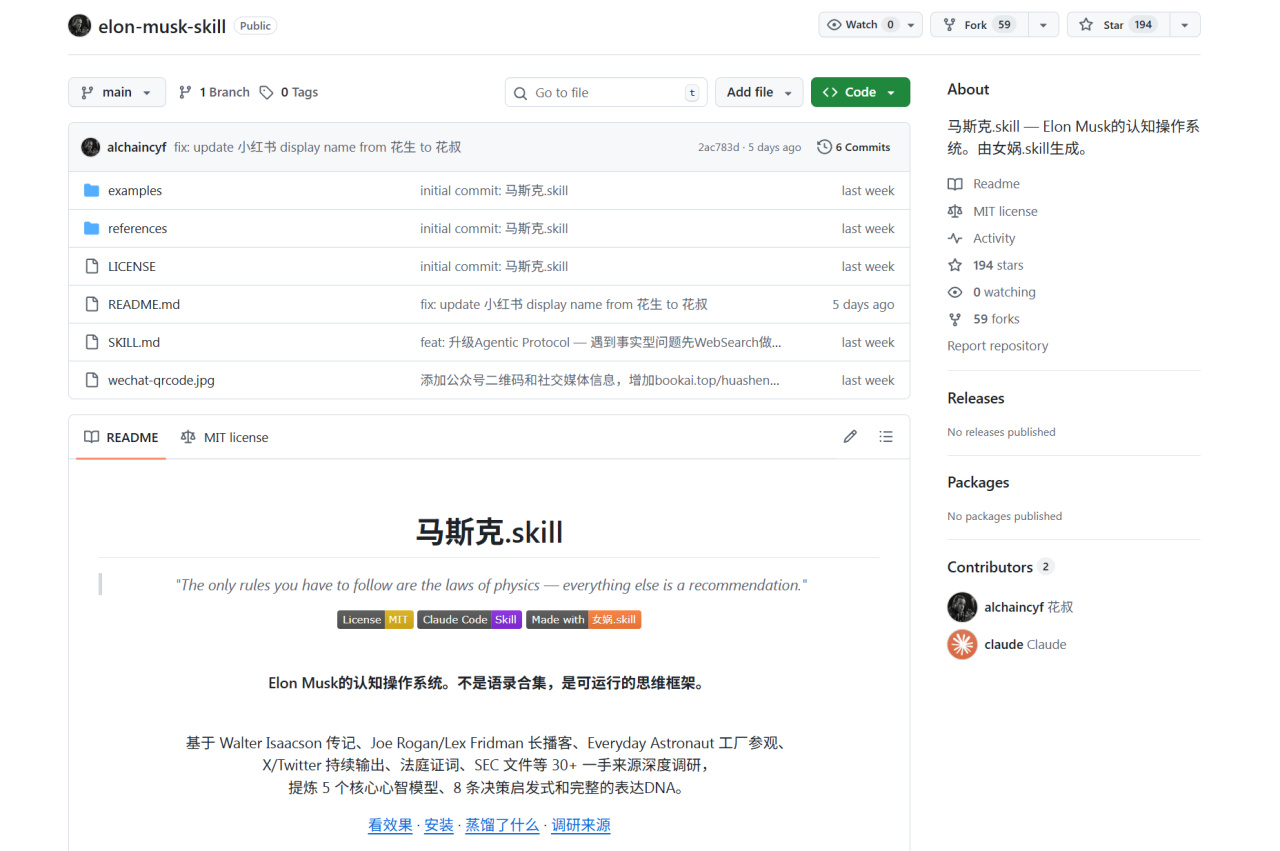Open the LICENSE file name
Screen dimensions: 1280x851
132,267
